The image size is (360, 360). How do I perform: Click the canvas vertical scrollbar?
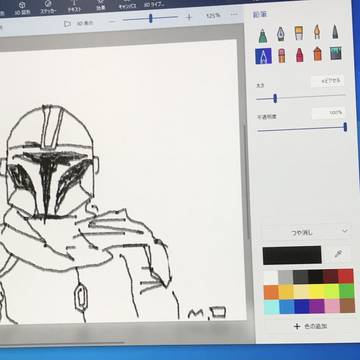coord(247,182)
